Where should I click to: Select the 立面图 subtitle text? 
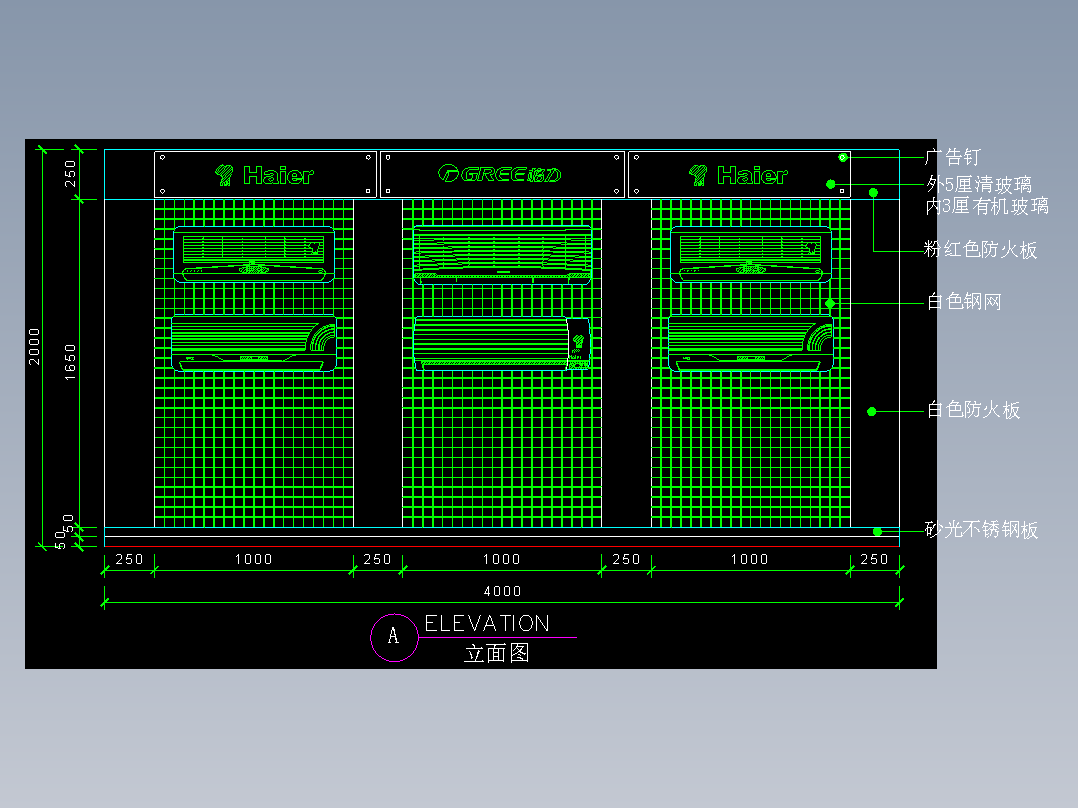pyautogui.click(x=496, y=653)
